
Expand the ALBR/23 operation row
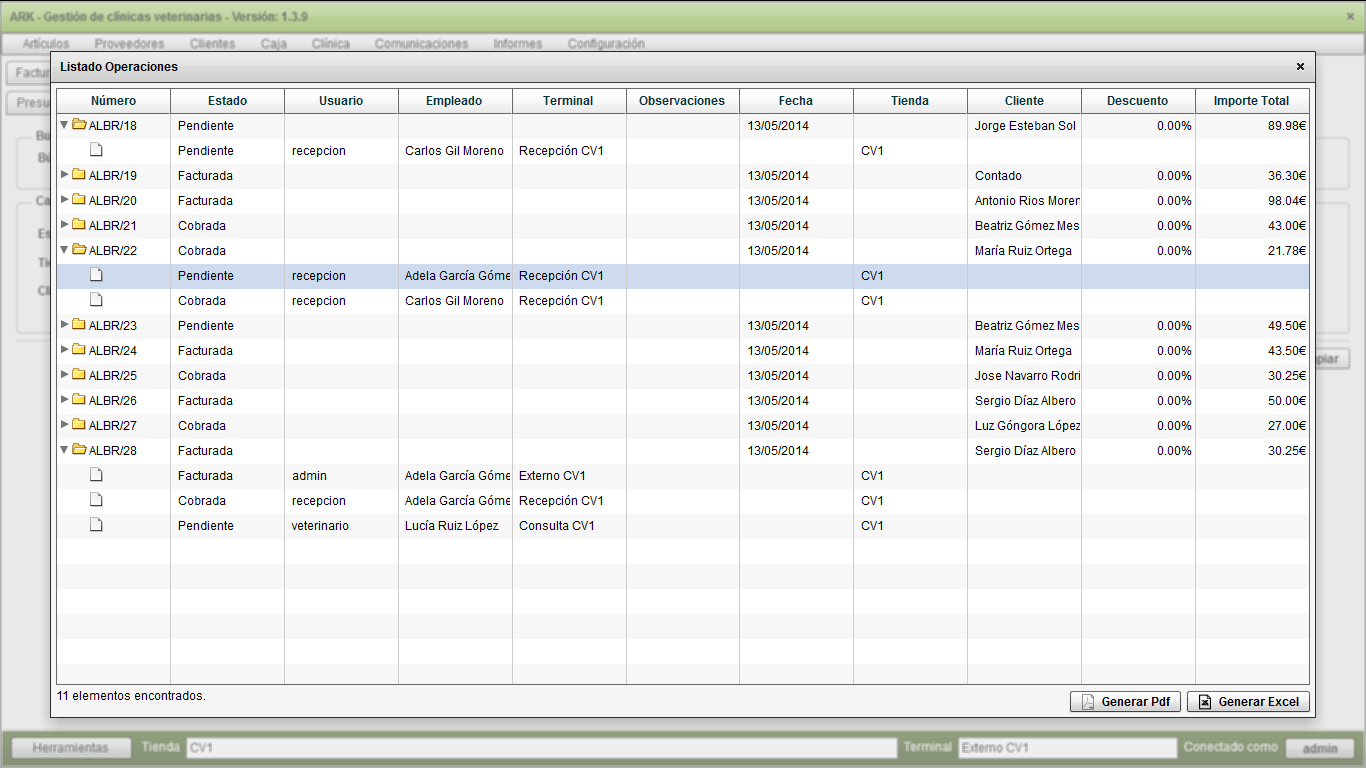pyautogui.click(x=65, y=325)
